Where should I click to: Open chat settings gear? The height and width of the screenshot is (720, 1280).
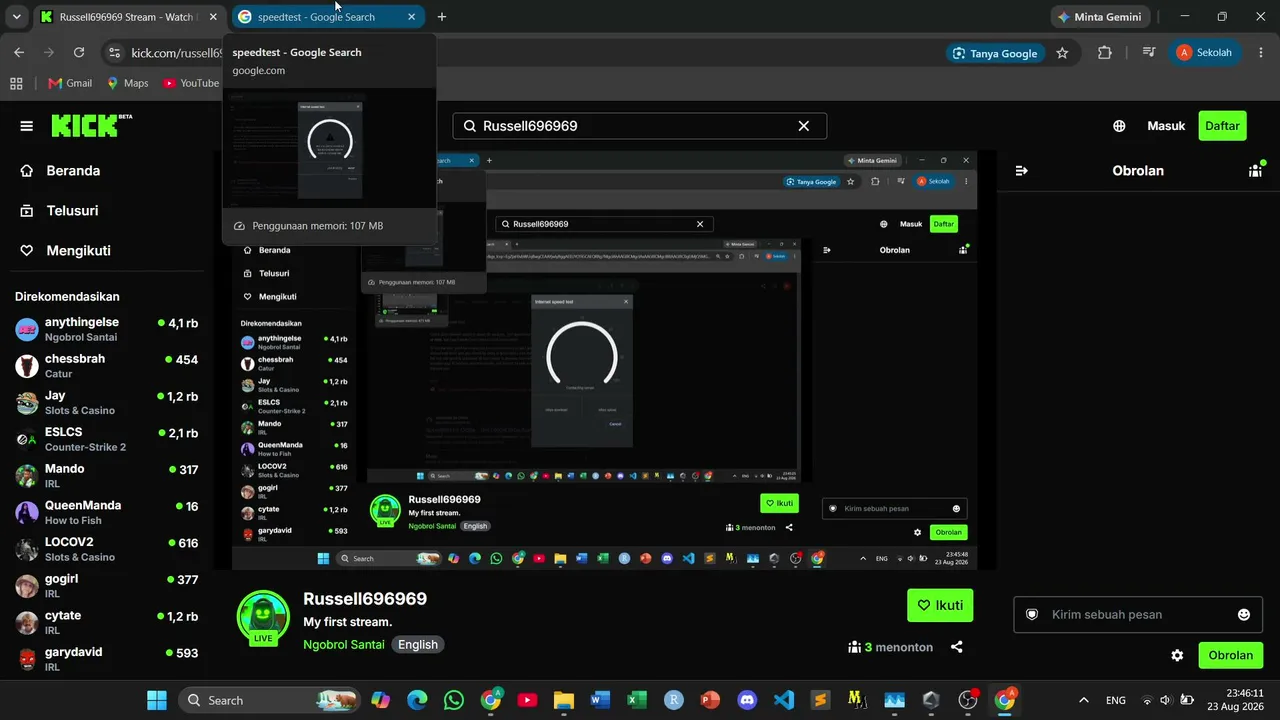click(x=1177, y=656)
